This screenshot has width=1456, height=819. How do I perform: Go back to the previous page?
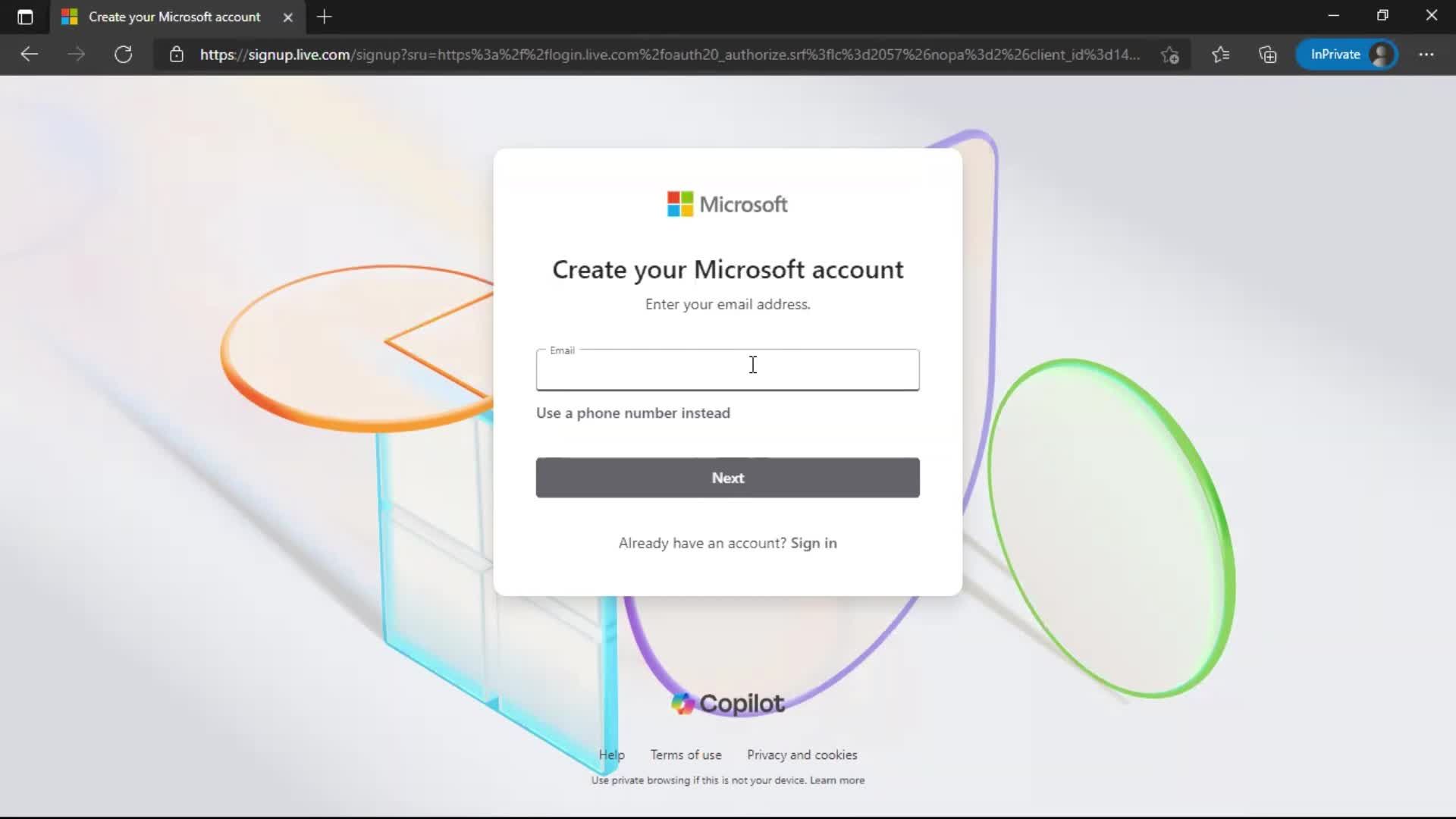[29, 54]
